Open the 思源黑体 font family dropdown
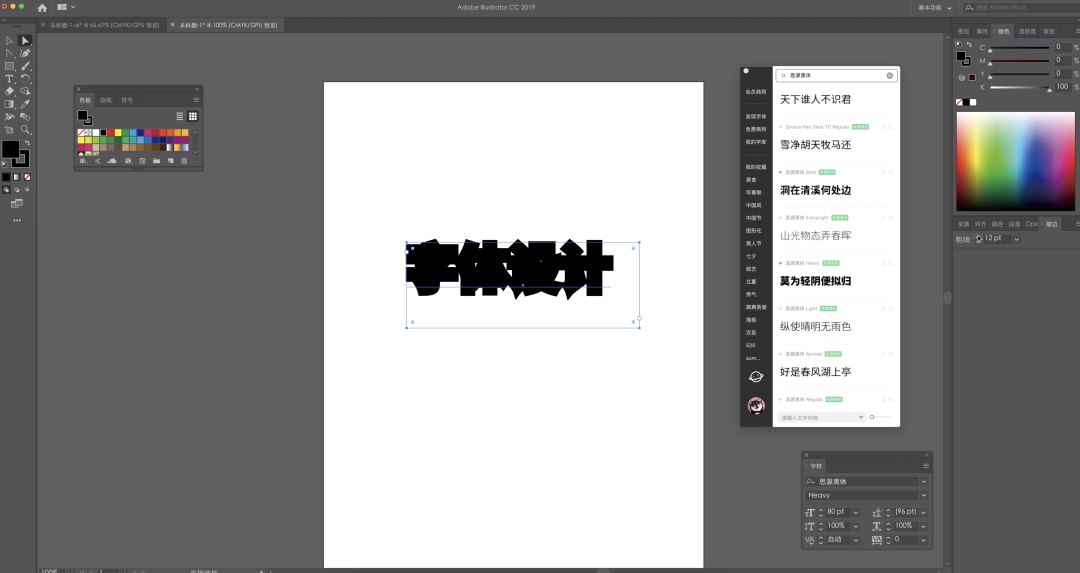 (x=923, y=481)
